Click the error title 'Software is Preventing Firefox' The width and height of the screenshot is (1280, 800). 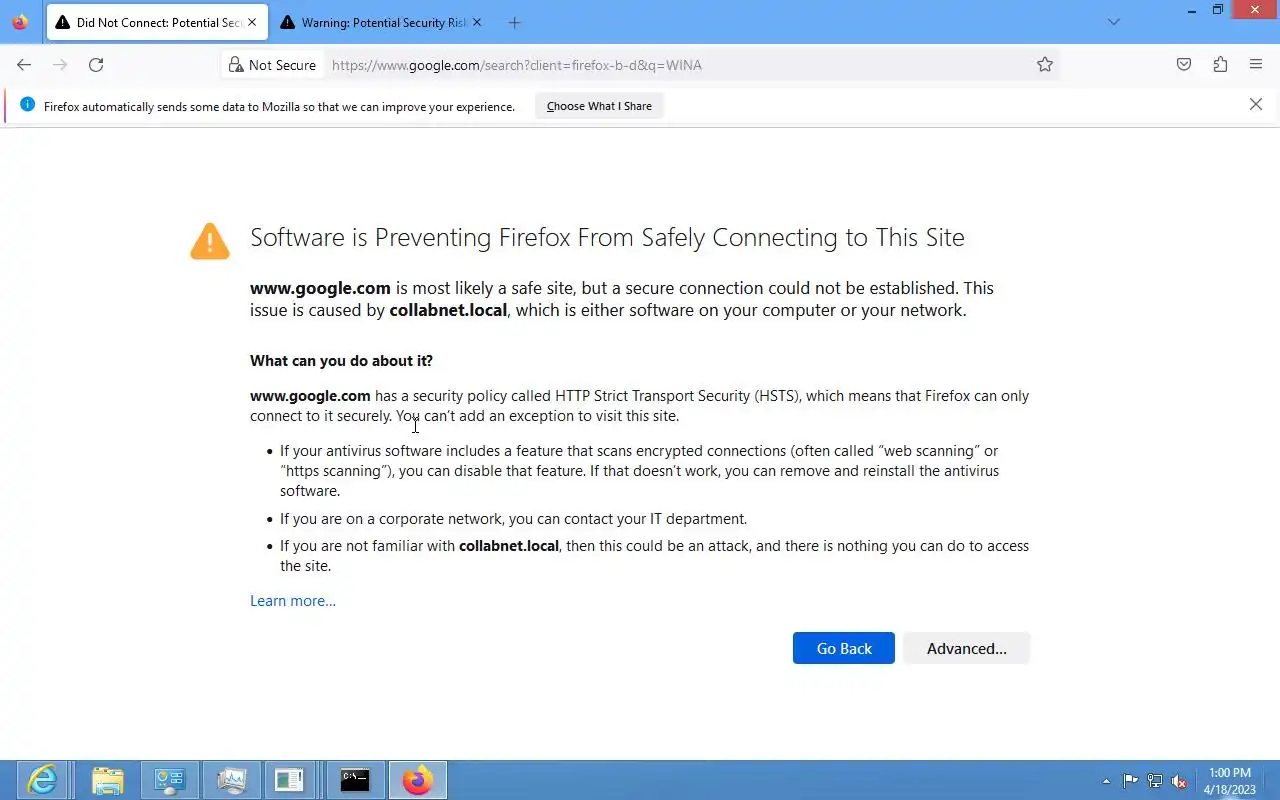[x=607, y=238]
